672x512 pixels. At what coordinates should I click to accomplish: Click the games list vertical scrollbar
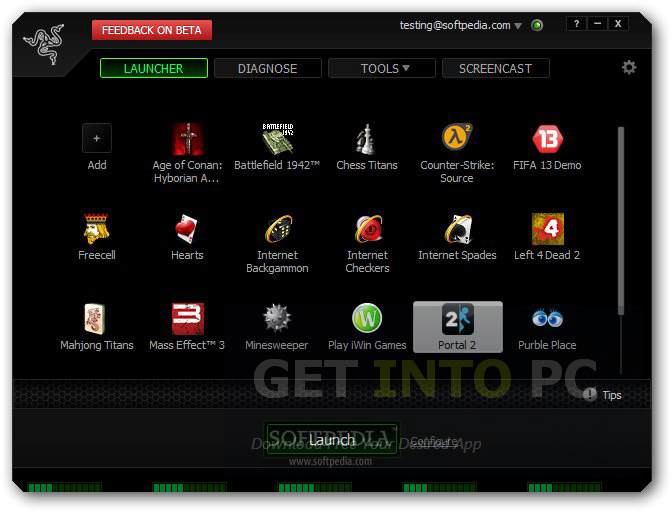pyautogui.click(x=621, y=221)
